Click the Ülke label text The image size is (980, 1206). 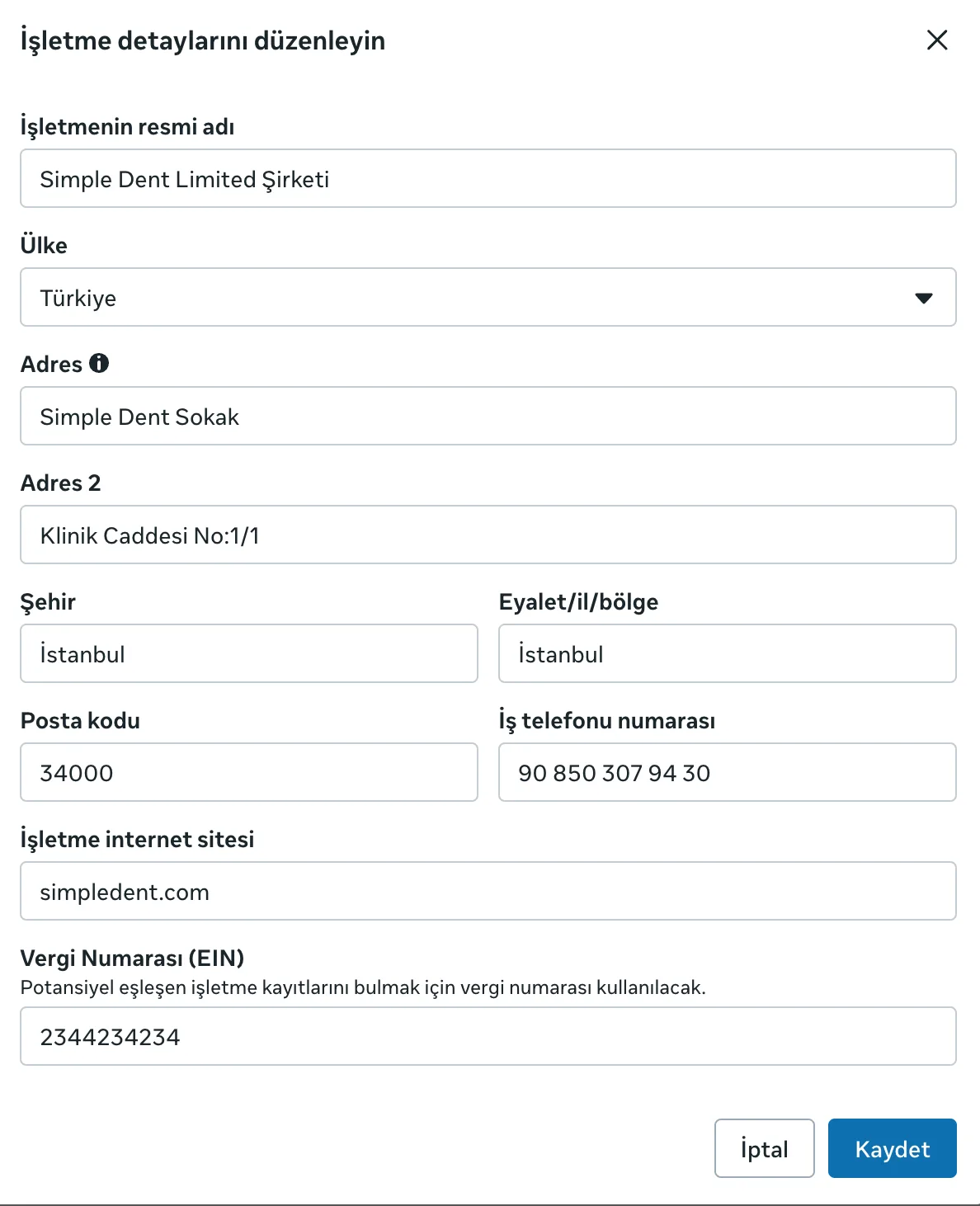(x=44, y=245)
